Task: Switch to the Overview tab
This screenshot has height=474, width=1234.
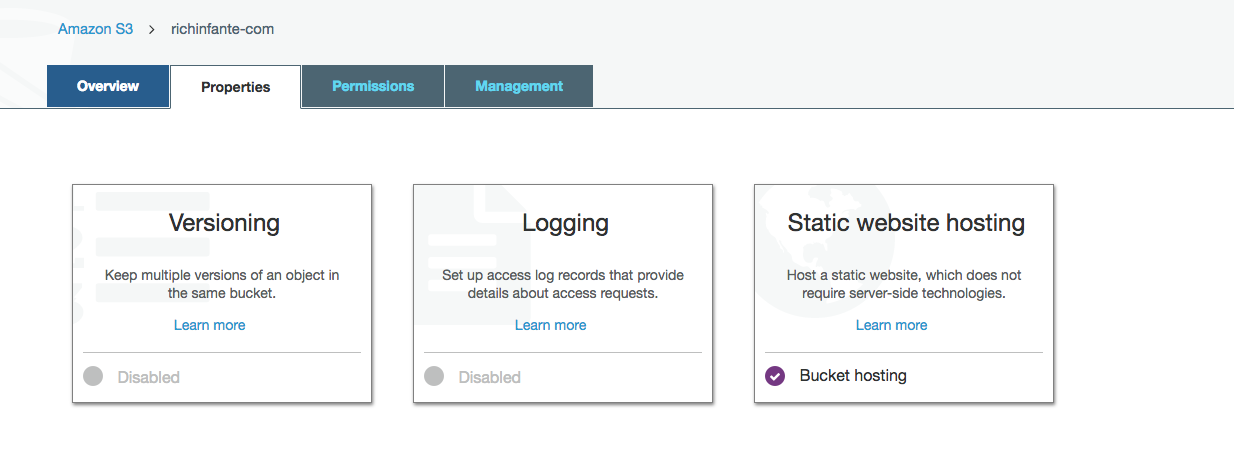Action: pyautogui.click(x=108, y=86)
